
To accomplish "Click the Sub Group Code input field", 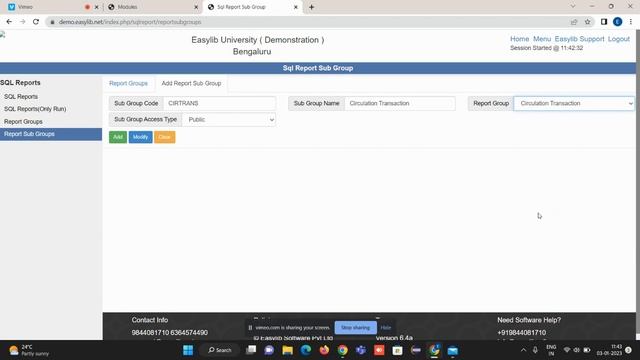I will 219,103.
